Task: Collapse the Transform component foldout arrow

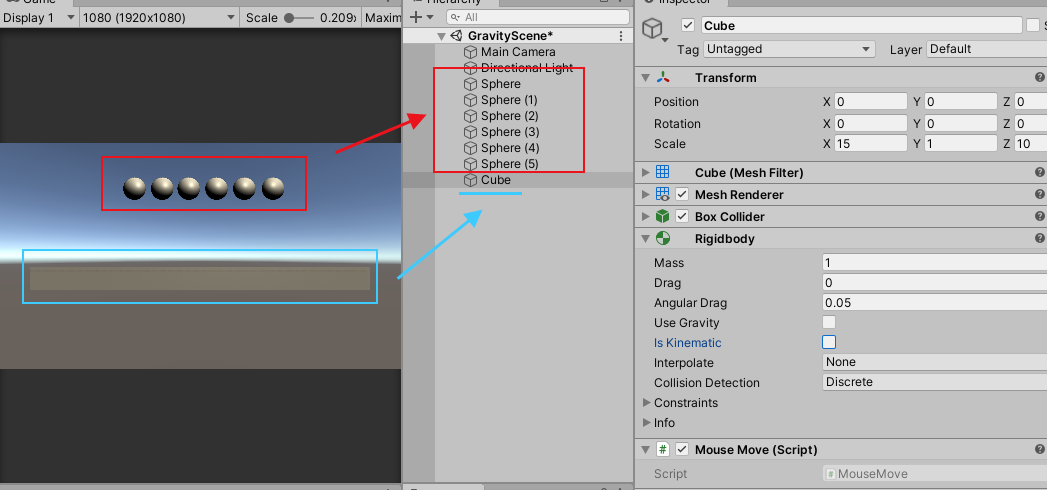Action: [x=645, y=77]
